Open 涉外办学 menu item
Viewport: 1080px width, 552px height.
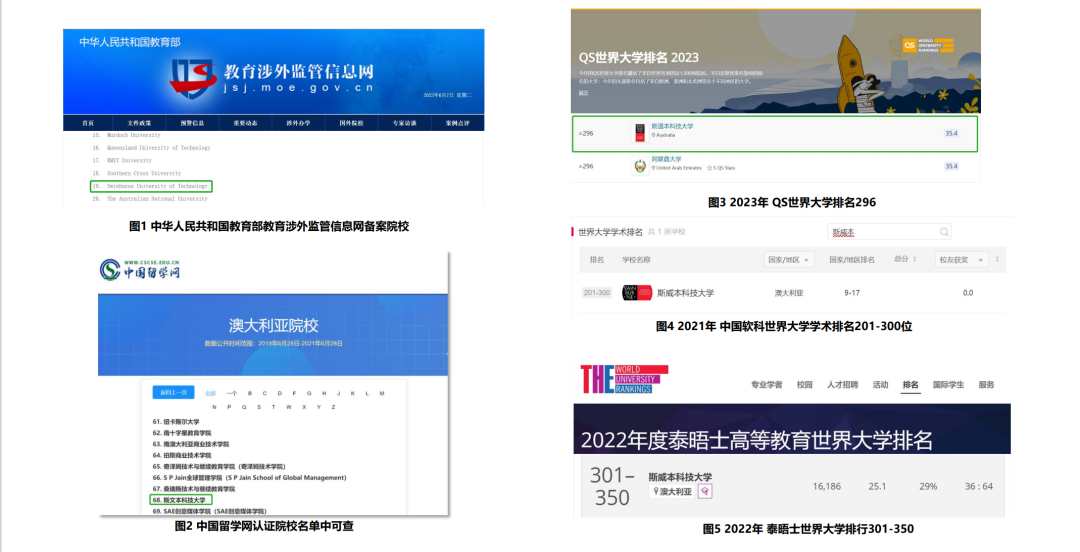(298, 123)
